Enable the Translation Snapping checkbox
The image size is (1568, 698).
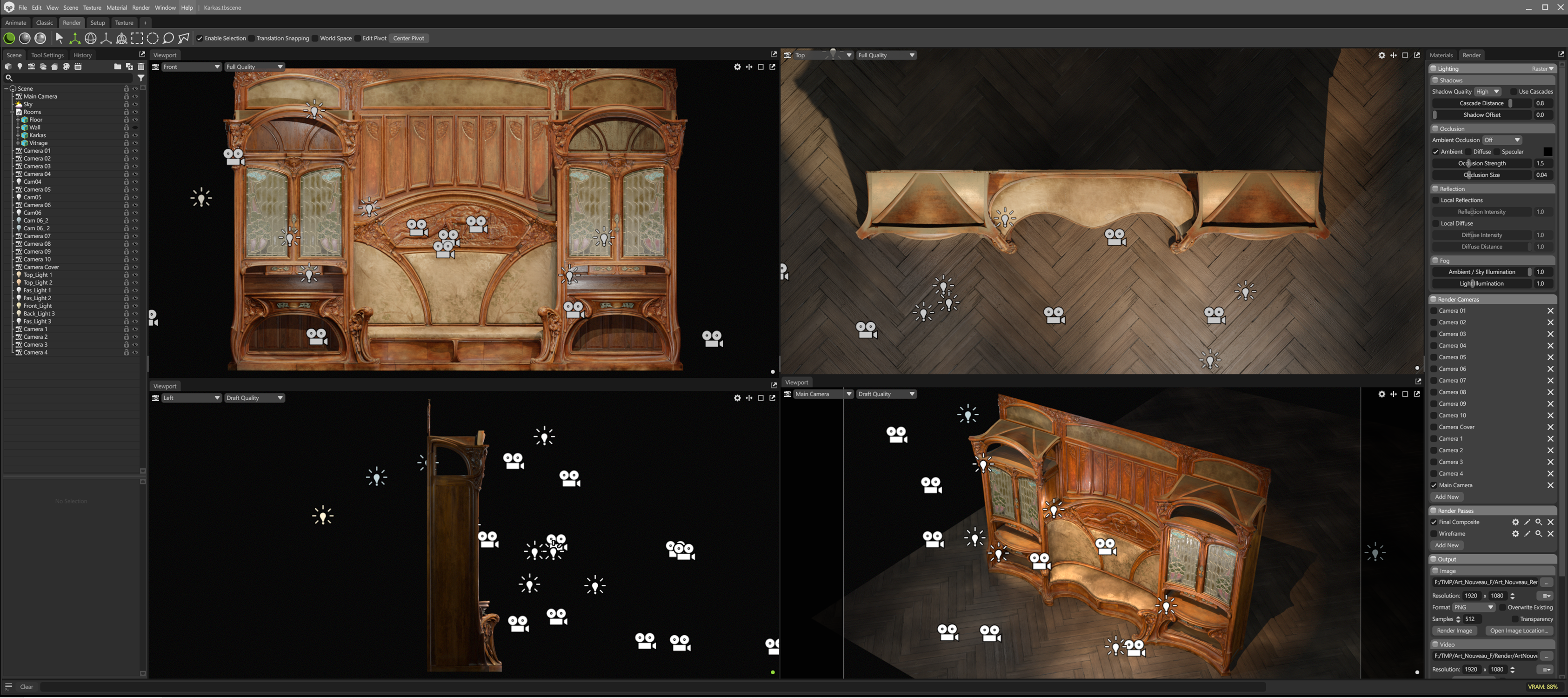251,38
